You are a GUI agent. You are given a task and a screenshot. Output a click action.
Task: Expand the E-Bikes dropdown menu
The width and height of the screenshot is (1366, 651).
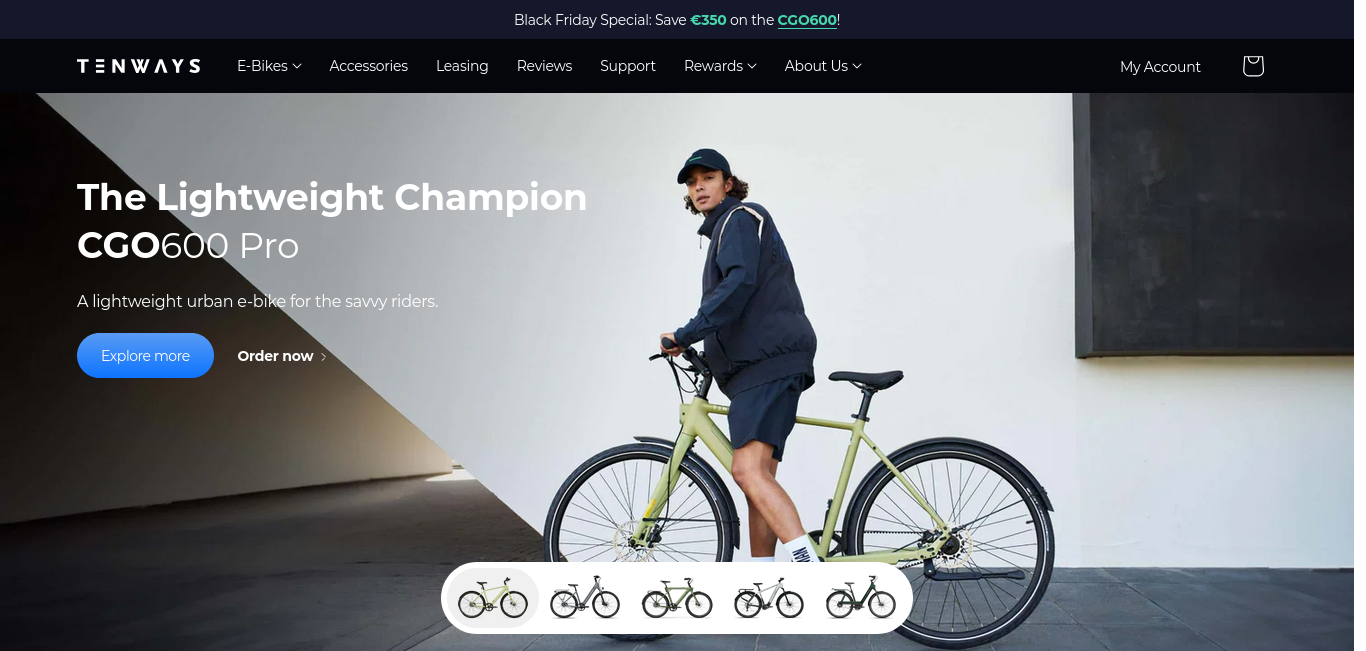[269, 66]
